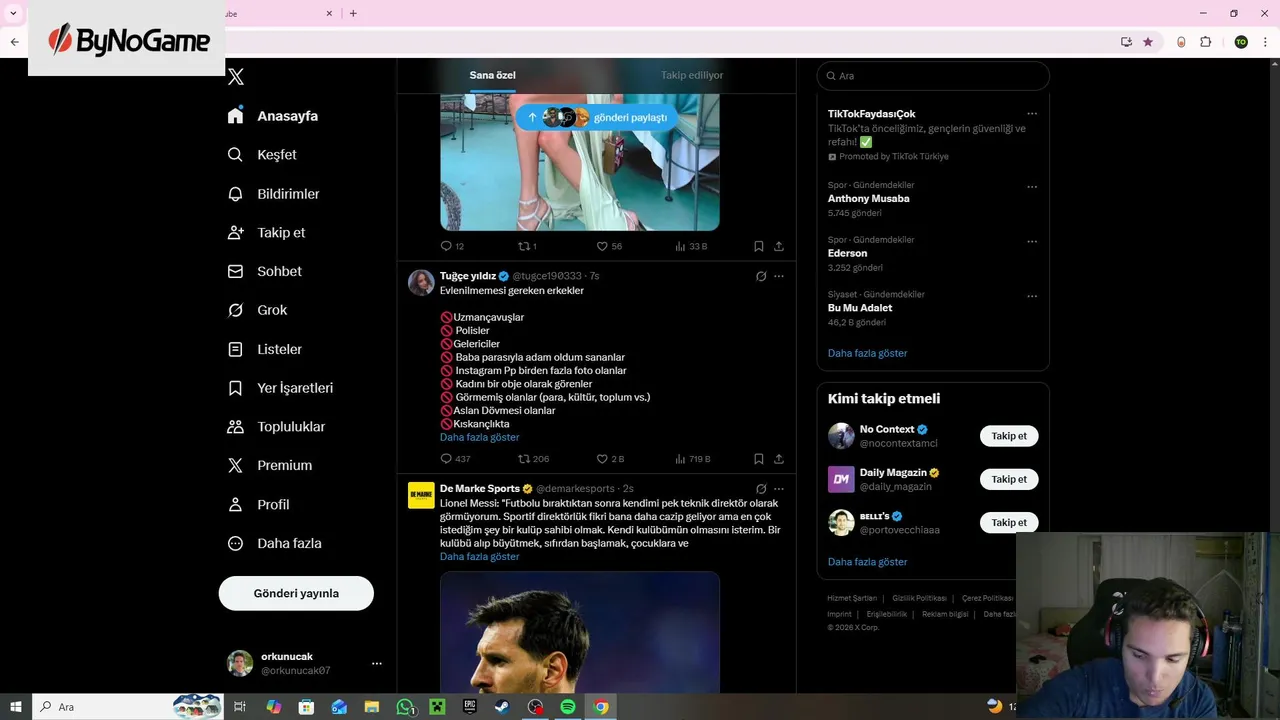The image size is (1280, 720).
Task: Open more menu on De Marke Sports post
Action: [x=779, y=489]
